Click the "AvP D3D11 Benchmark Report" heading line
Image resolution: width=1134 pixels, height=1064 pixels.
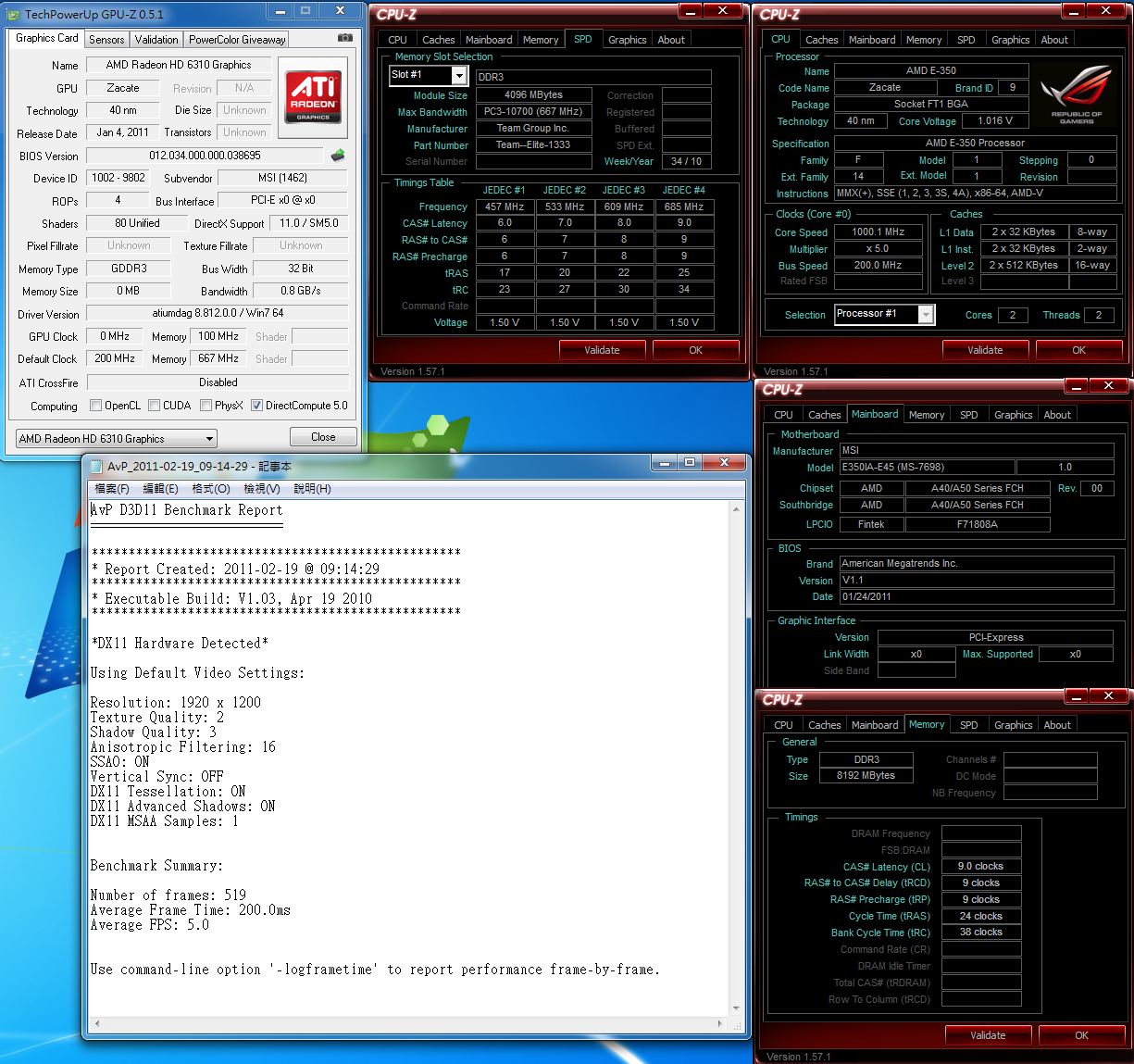(x=187, y=510)
